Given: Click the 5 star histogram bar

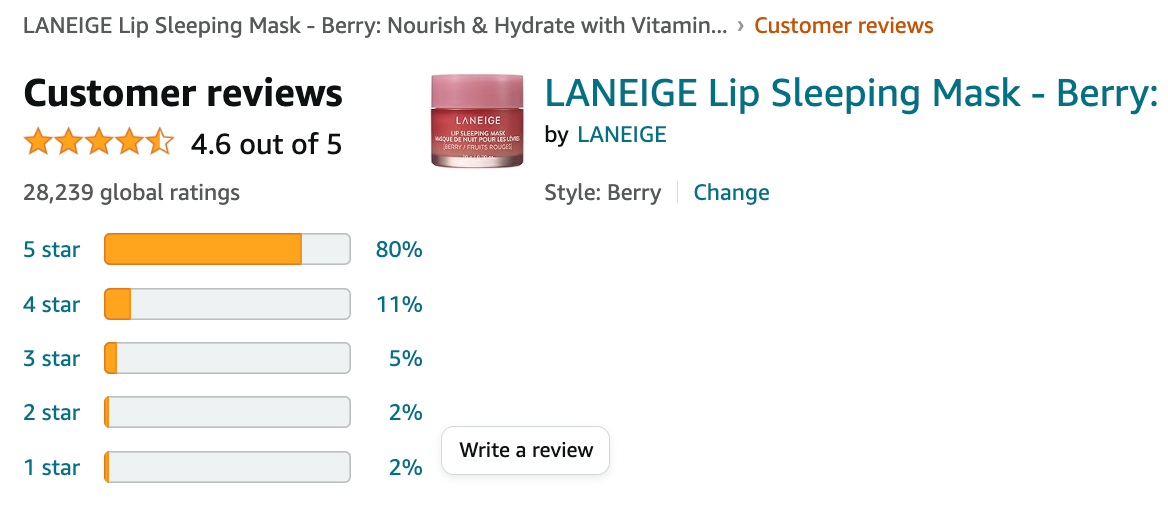Looking at the screenshot, I should [227, 250].
